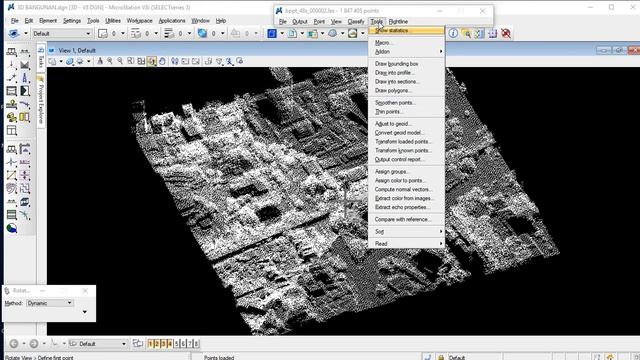
Task: Toggle view 5 button in view group
Action: [x=176, y=344]
